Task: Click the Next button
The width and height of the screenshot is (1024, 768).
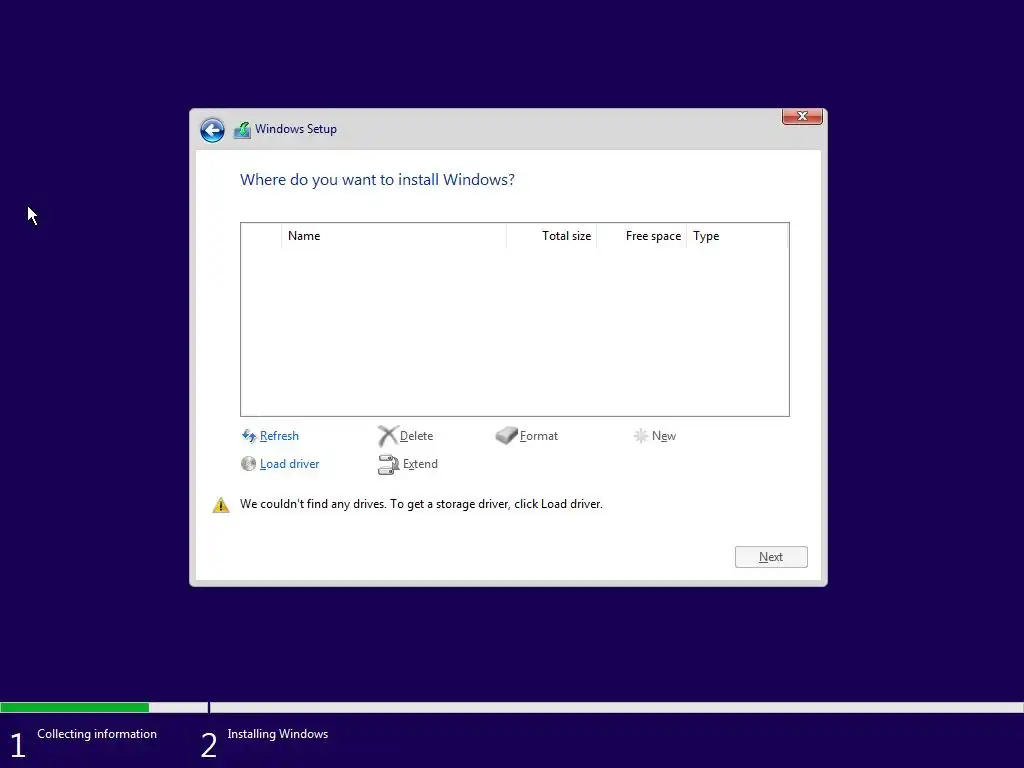Action: [x=771, y=557]
